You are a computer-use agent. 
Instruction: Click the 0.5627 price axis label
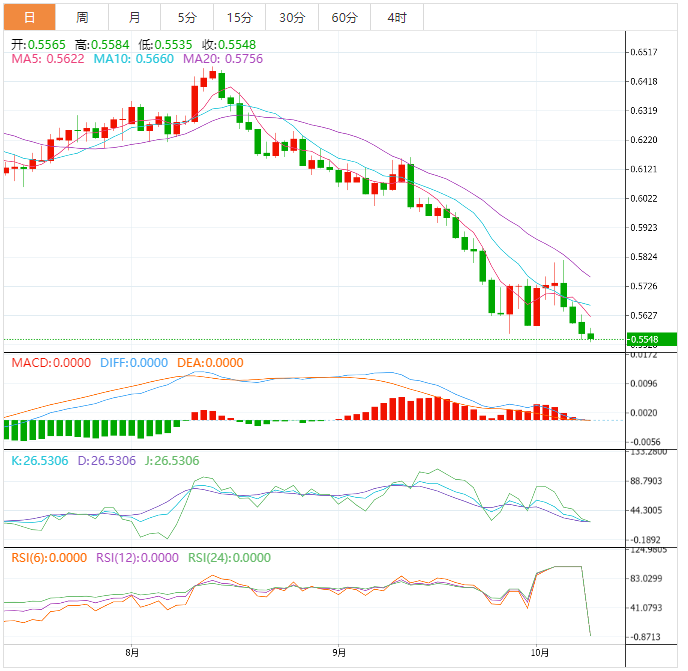(644, 316)
